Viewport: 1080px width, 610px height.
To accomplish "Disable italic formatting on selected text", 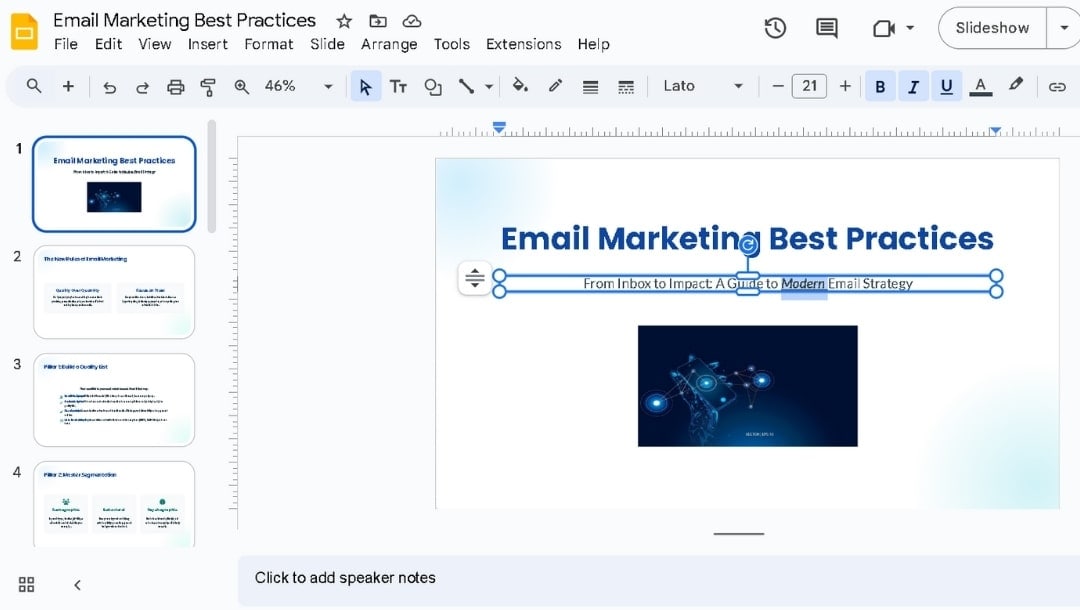I will click(913, 86).
